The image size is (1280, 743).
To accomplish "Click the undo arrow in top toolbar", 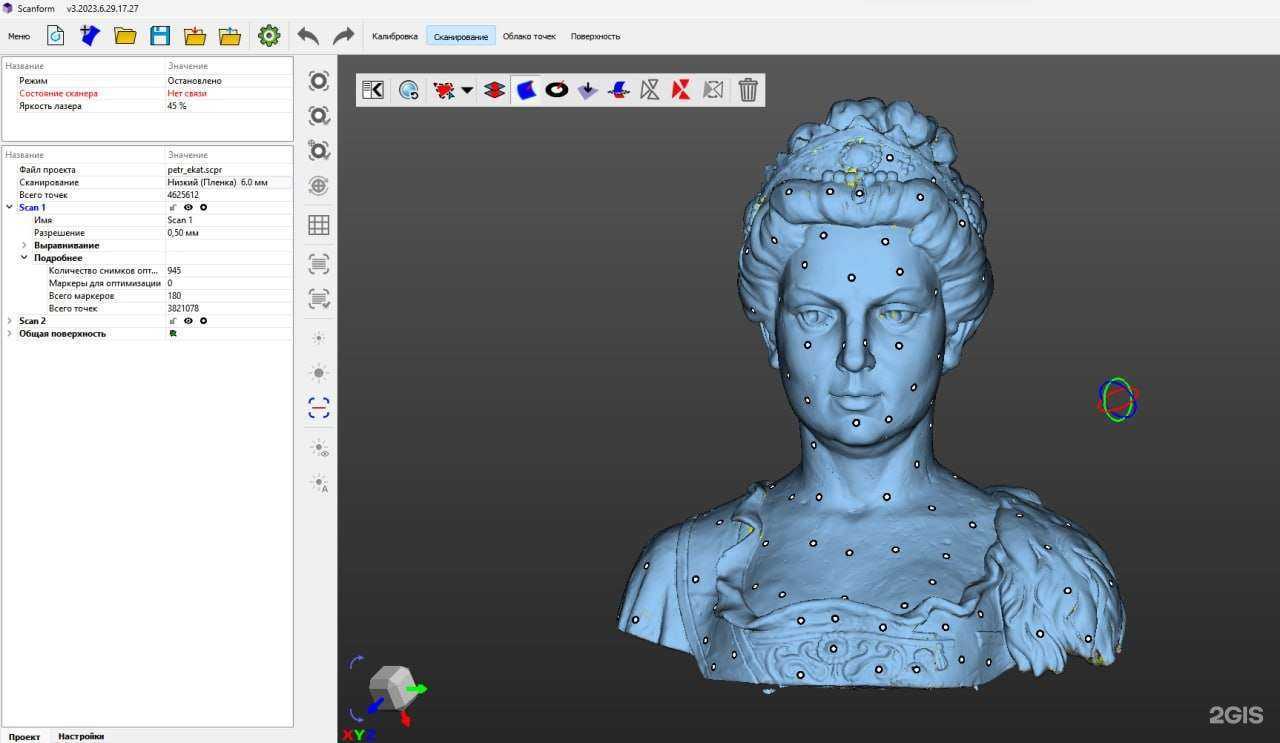I will coord(308,36).
